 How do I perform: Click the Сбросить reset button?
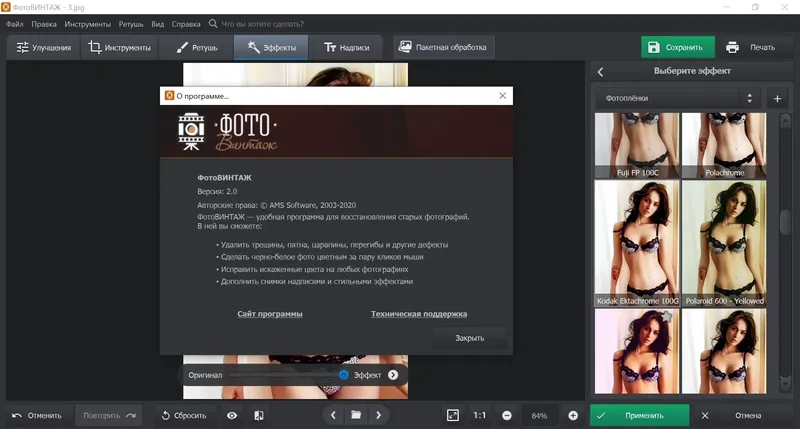pos(184,415)
